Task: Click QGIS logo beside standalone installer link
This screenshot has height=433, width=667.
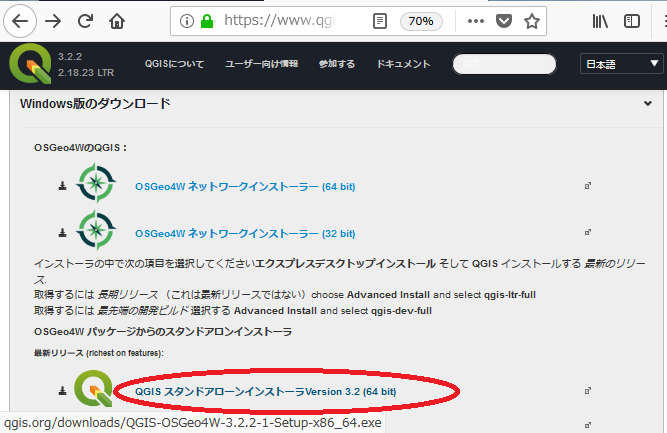Action: [93, 388]
